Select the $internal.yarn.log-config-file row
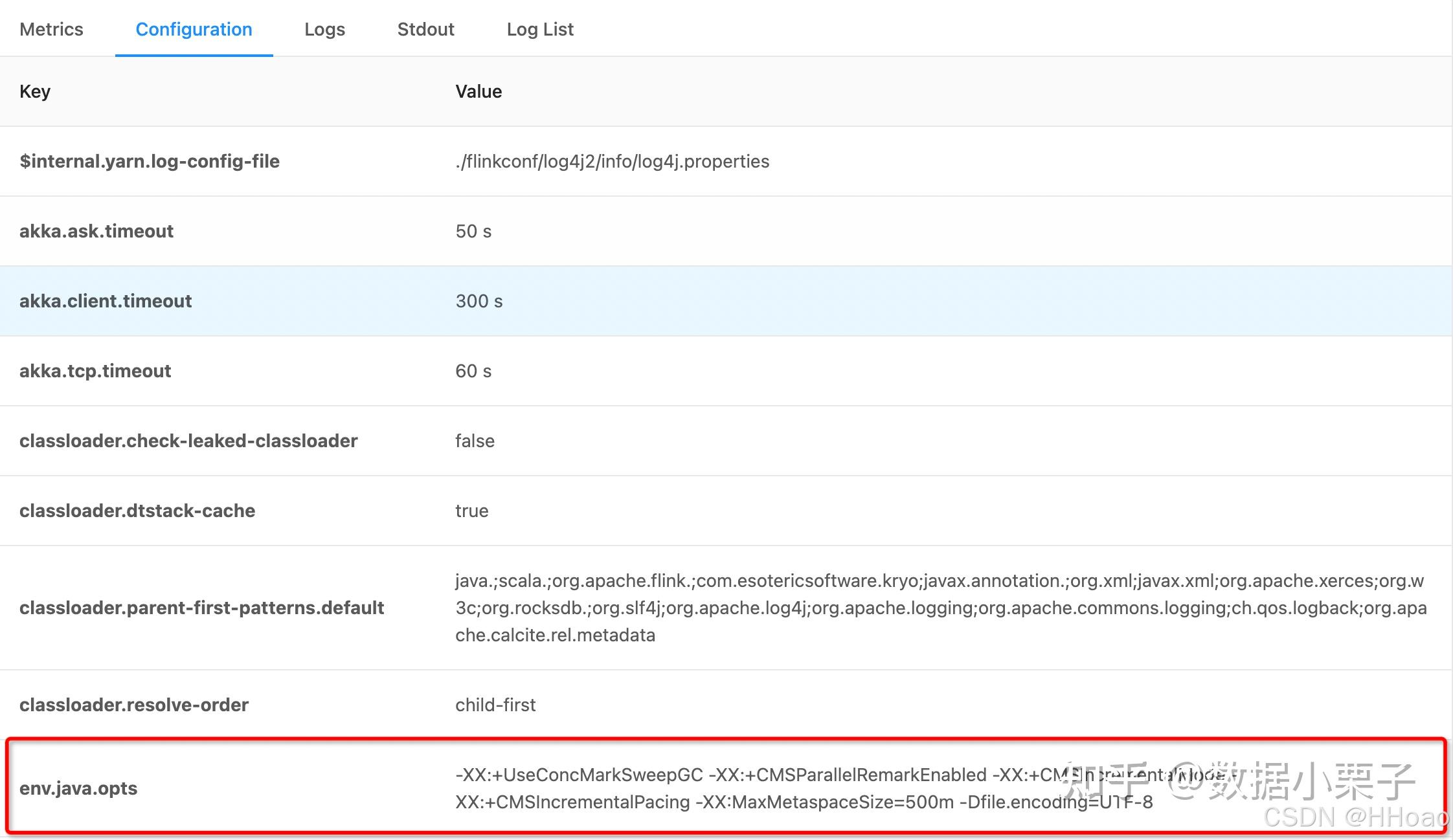 pos(150,161)
